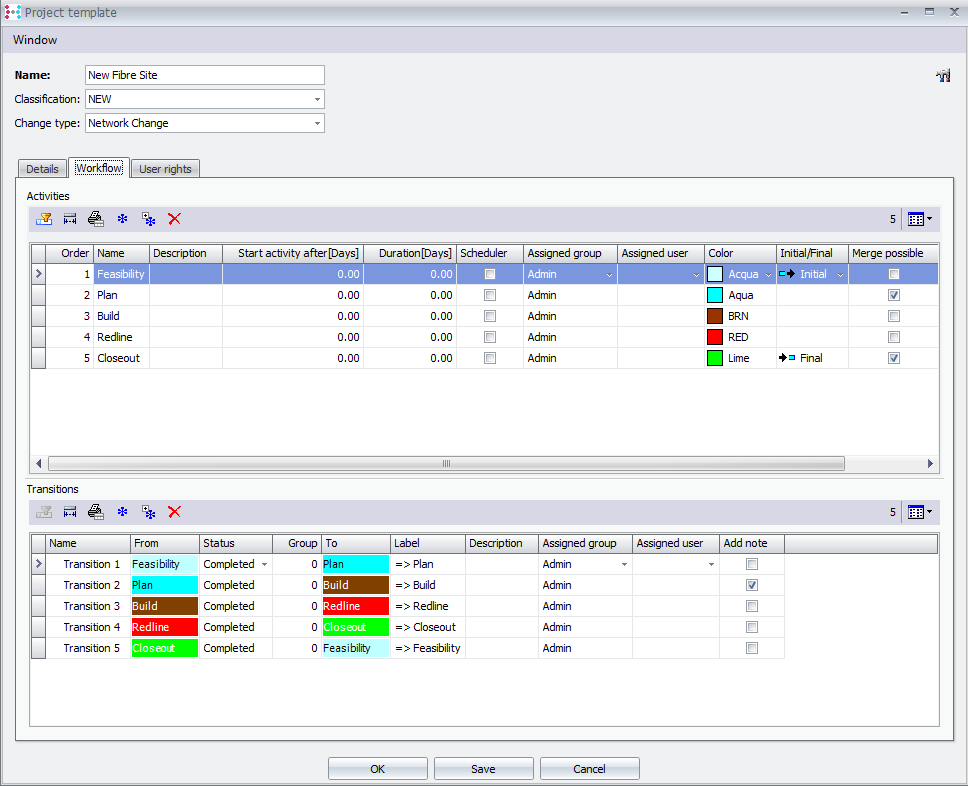The image size is (968, 786).
Task: Click the Initial arrow icon in Feasibility row
Action: (x=786, y=274)
